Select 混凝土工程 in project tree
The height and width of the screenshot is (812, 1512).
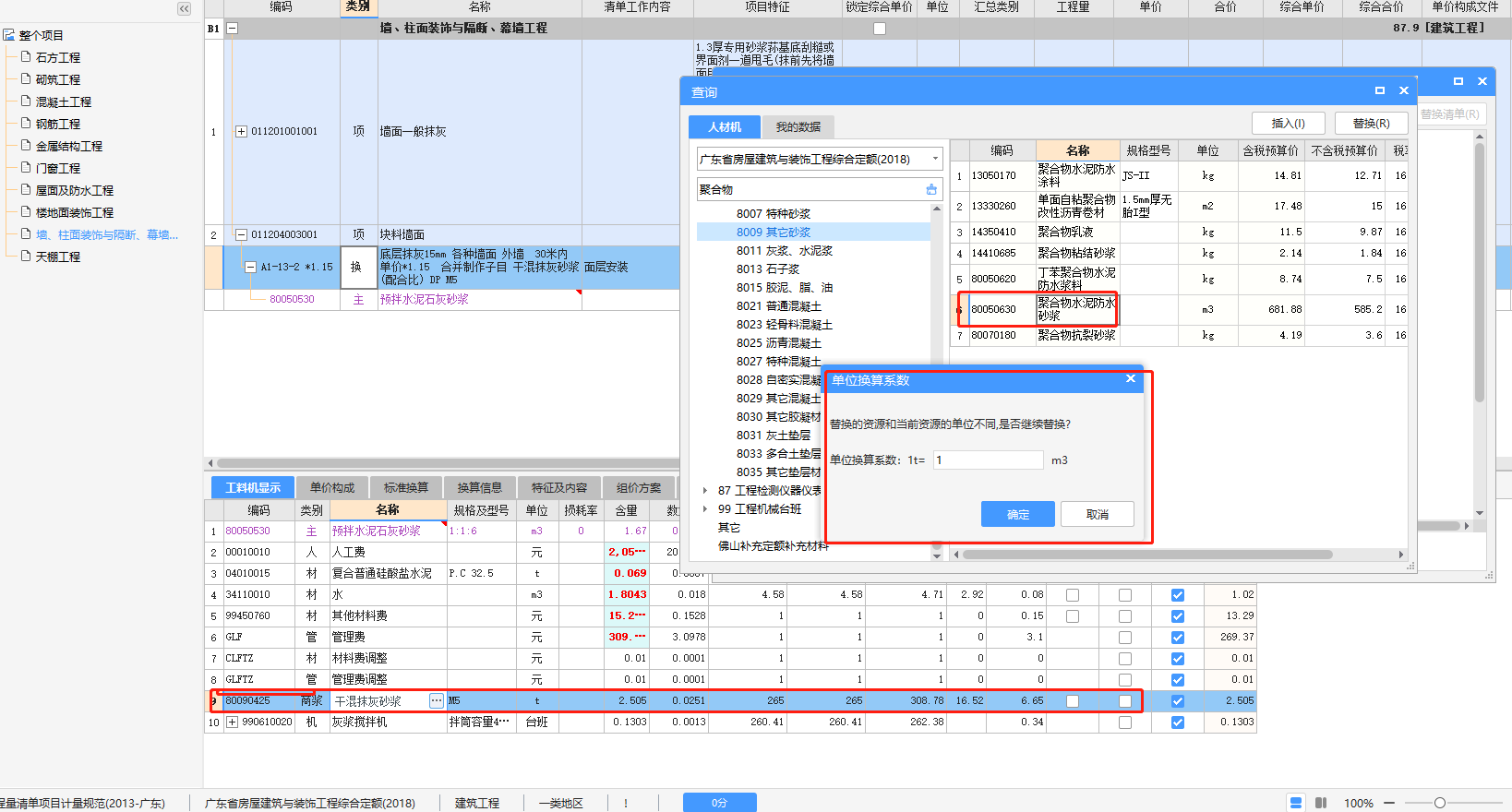(63, 101)
